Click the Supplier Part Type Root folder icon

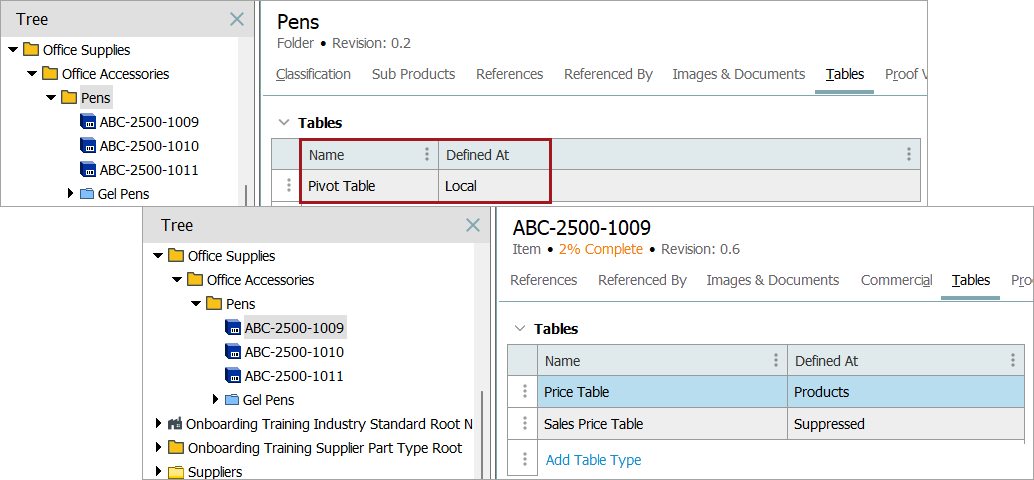click(x=176, y=448)
